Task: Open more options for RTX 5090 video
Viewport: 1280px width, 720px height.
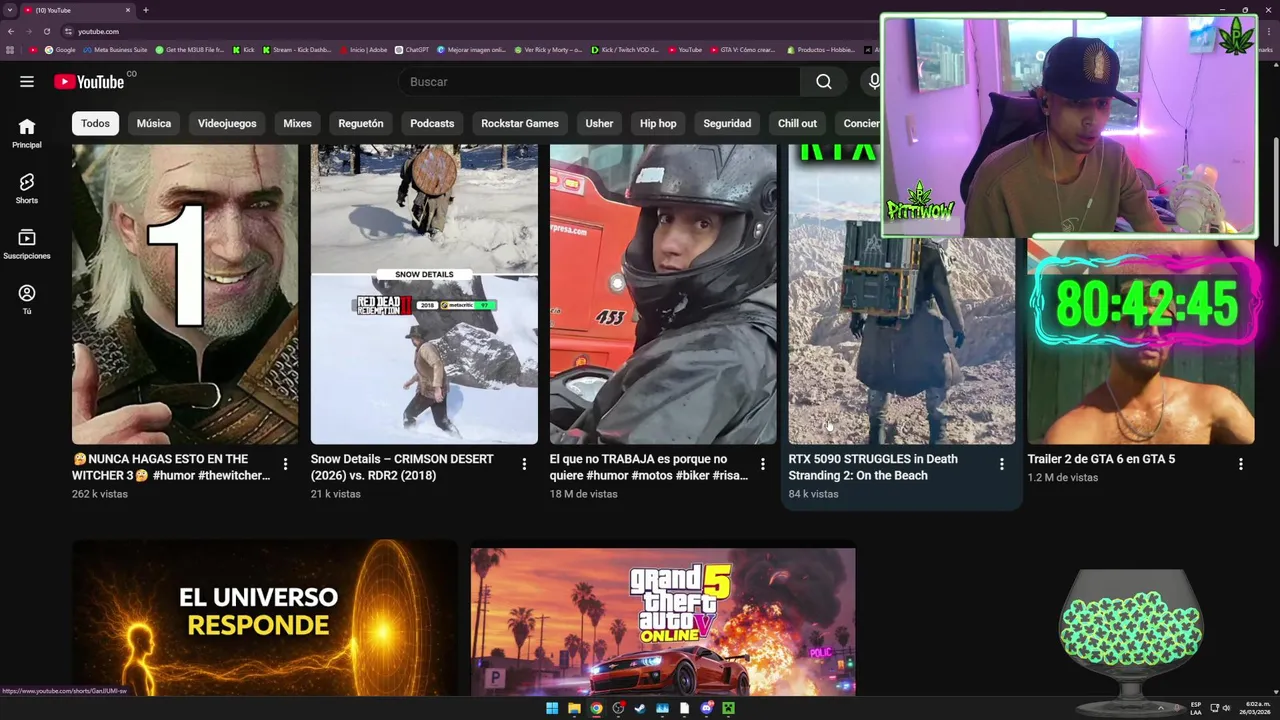Action: pos(1002,464)
